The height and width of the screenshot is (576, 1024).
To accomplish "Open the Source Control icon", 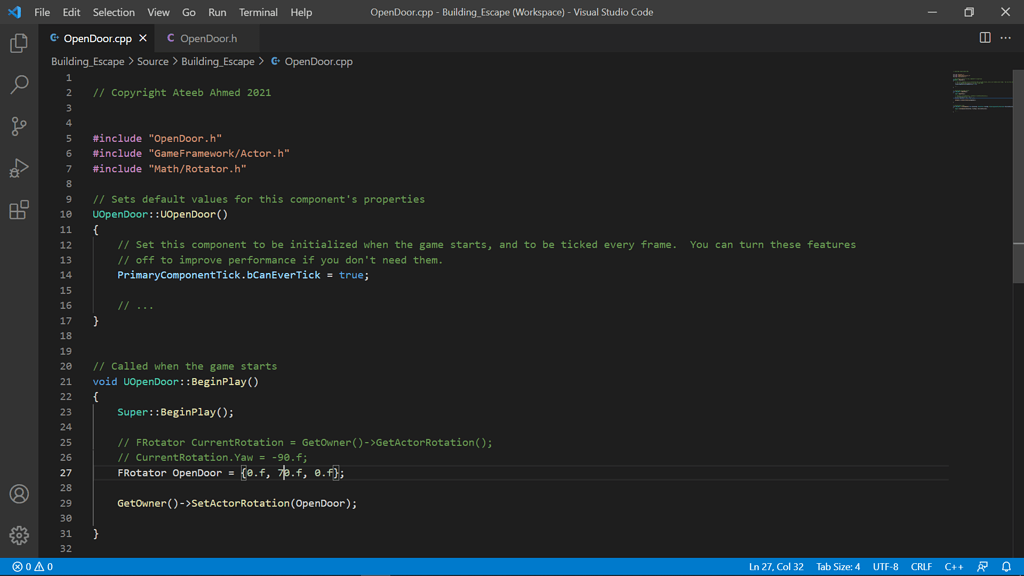I will [19, 126].
